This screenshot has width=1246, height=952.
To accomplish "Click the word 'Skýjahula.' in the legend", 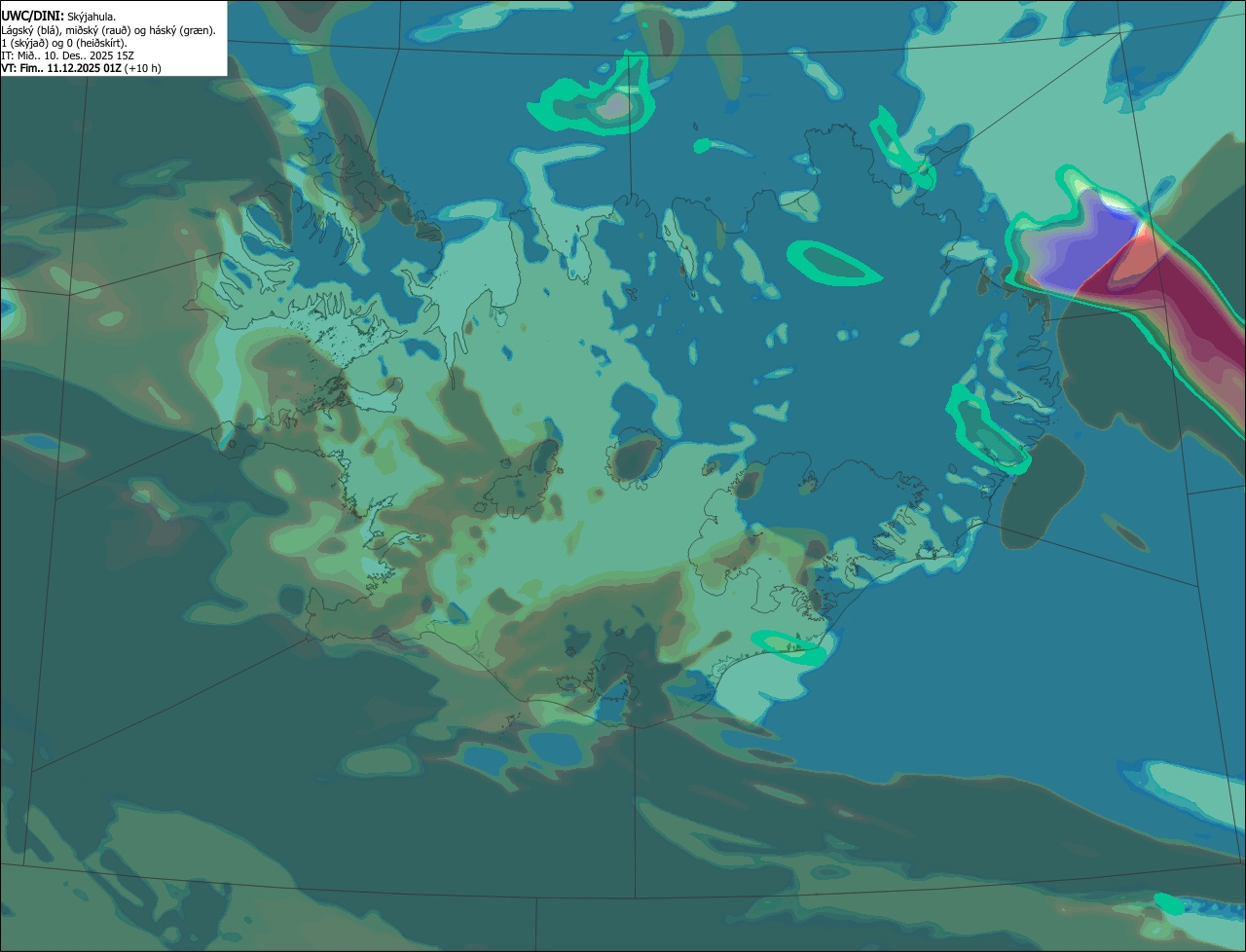I will [x=92, y=17].
